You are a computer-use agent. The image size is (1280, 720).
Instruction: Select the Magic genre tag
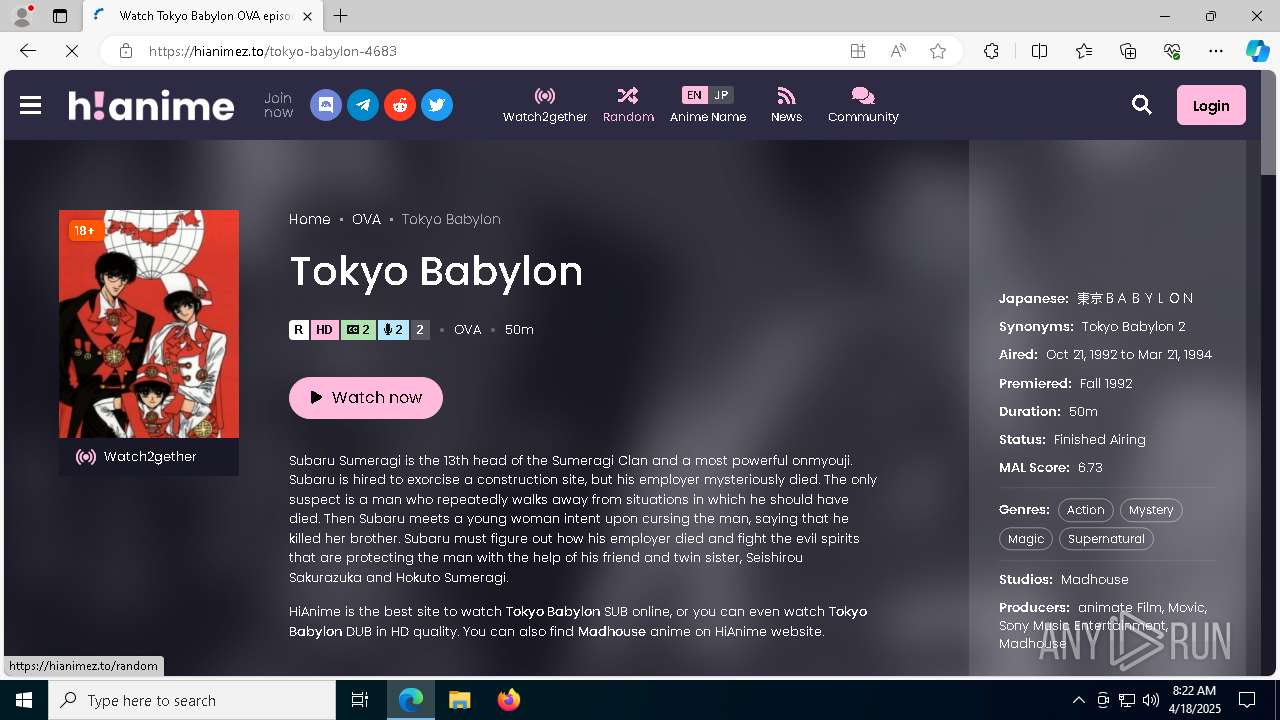[1026, 539]
